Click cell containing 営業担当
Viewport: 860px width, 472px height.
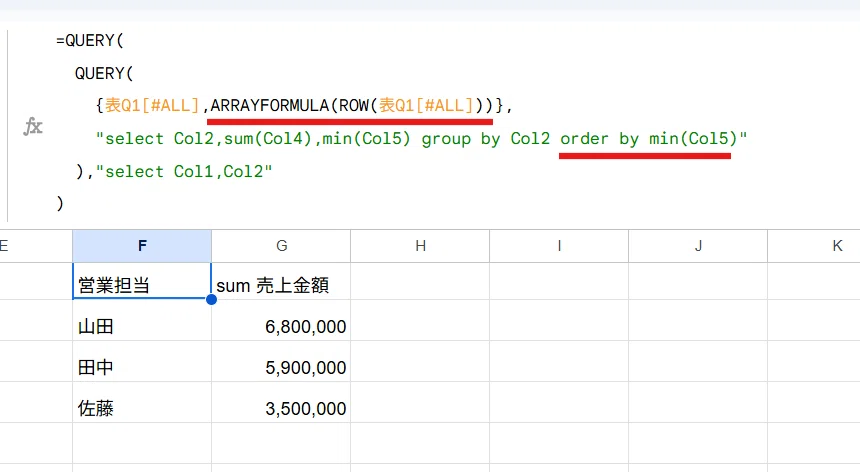(x=142, y=281)
